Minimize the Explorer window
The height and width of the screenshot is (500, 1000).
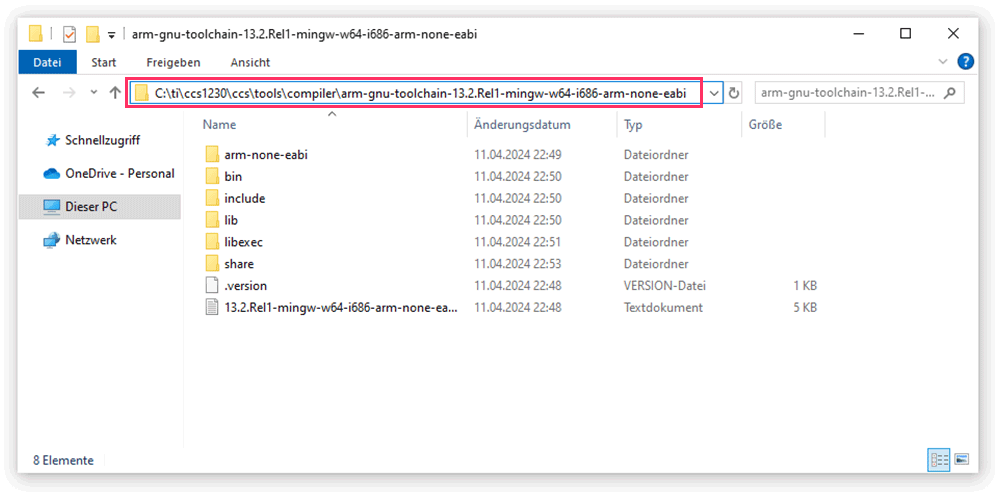coord(857,34)
